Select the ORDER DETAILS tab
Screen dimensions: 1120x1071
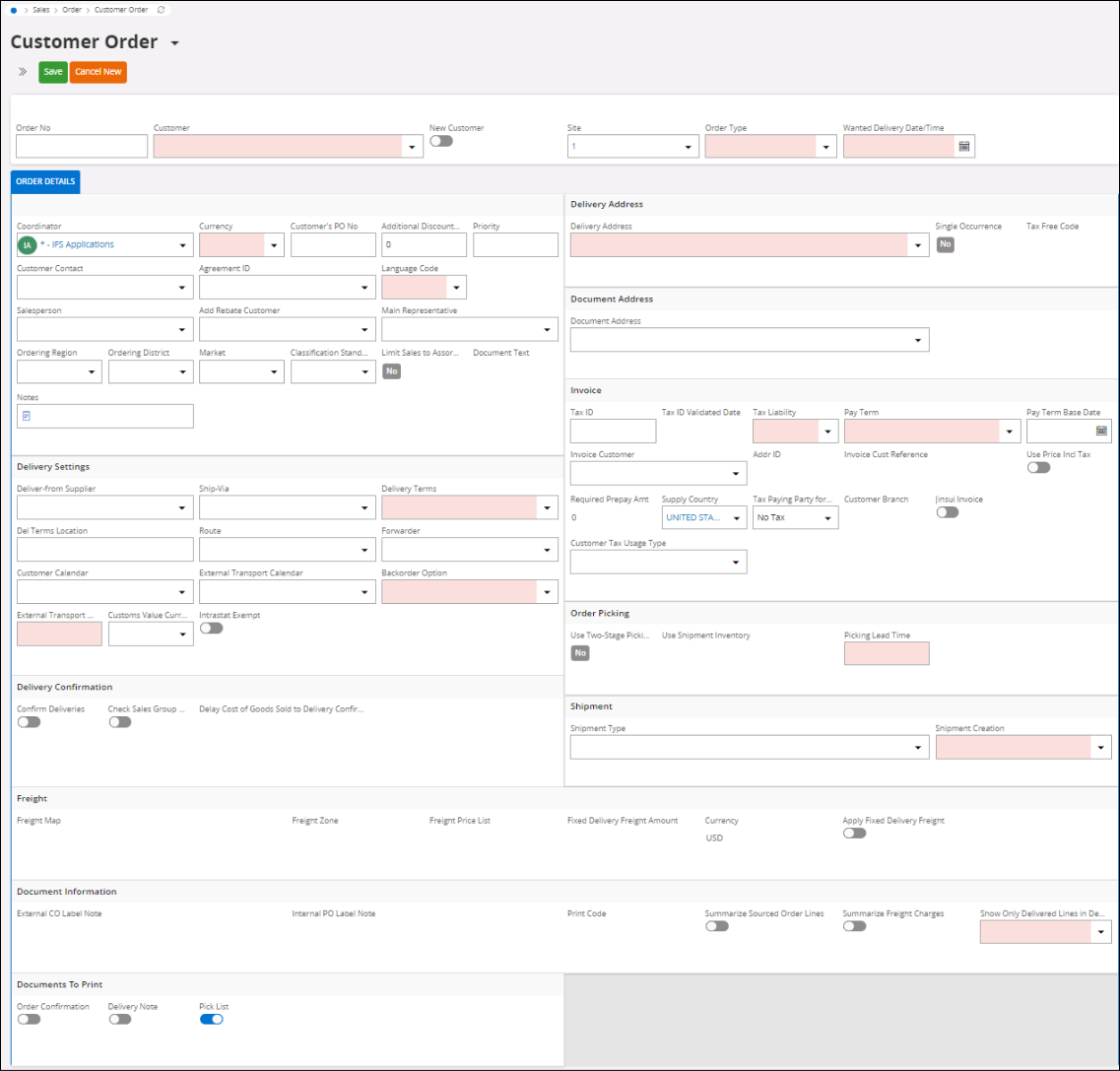tap(45, 182)
